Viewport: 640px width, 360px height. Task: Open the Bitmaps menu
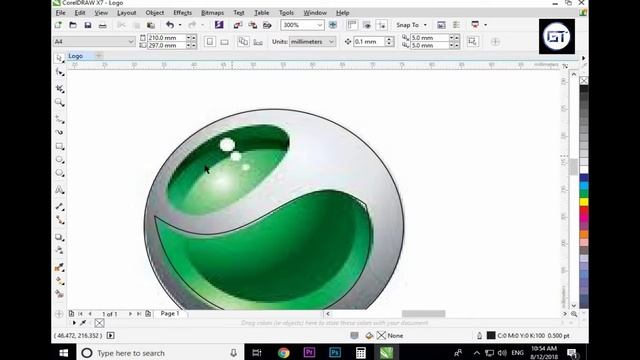pos(212,13)
